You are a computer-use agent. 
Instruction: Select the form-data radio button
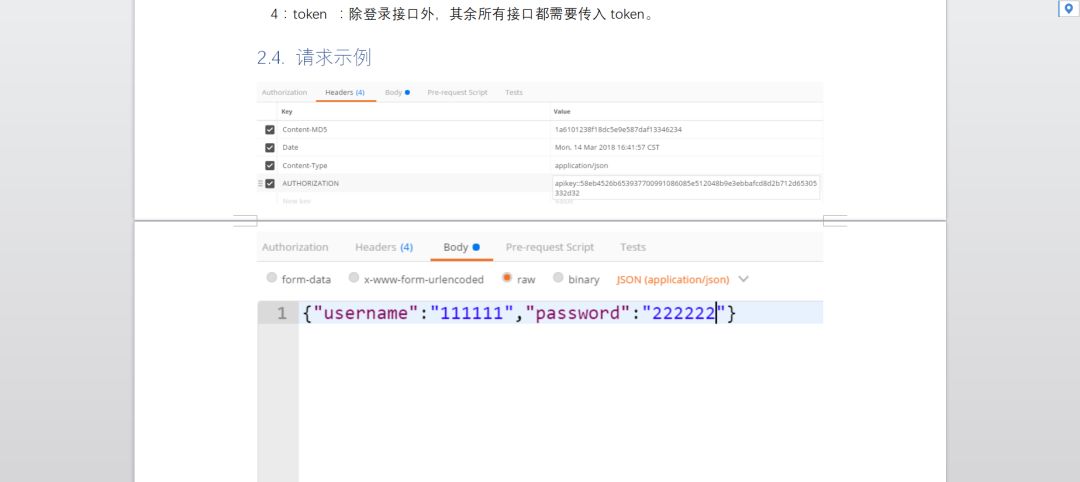271,278
